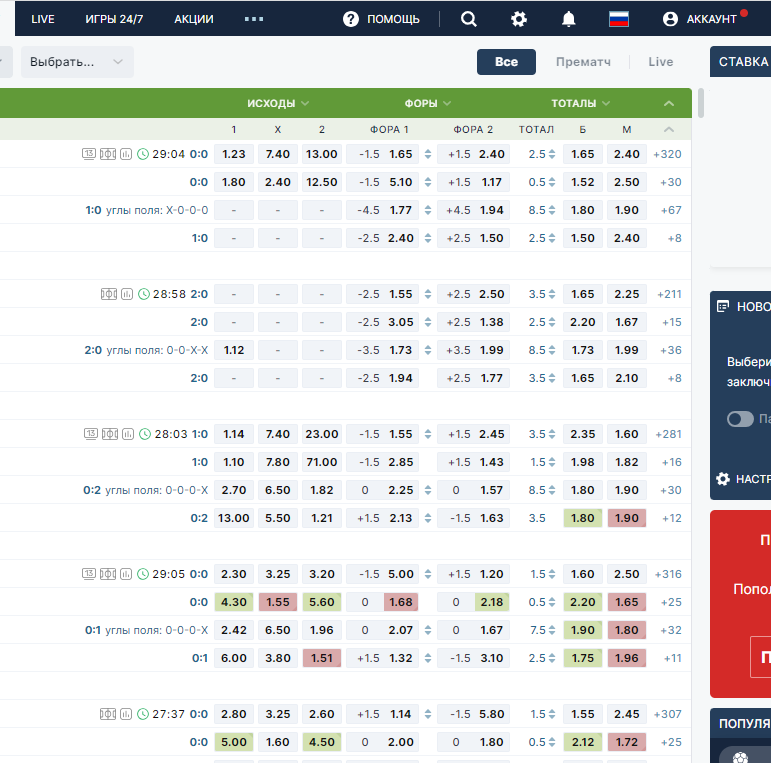Screen dimensions: 771x763
Task: Open the notifications bell
Action: tap(568, 19)
